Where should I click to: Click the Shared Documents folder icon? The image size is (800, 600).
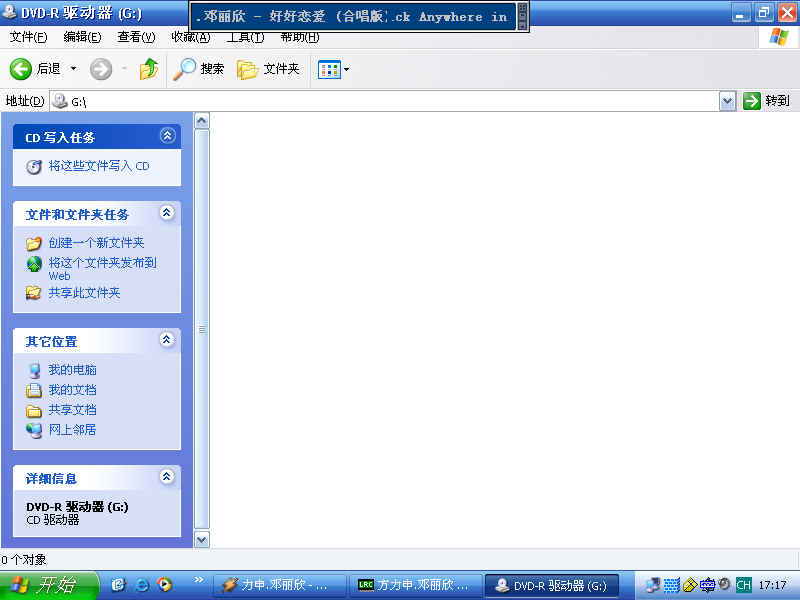tap(34, 410)
